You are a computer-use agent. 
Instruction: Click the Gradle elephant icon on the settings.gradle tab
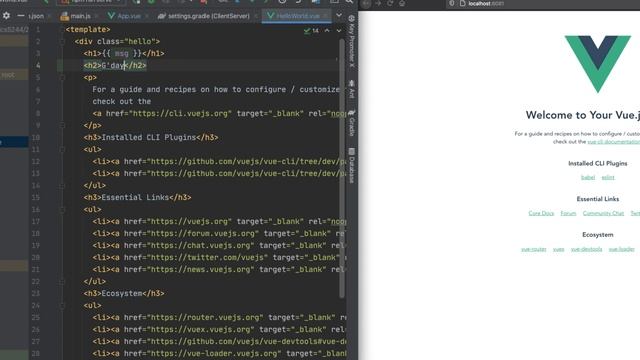coord(162,16)
